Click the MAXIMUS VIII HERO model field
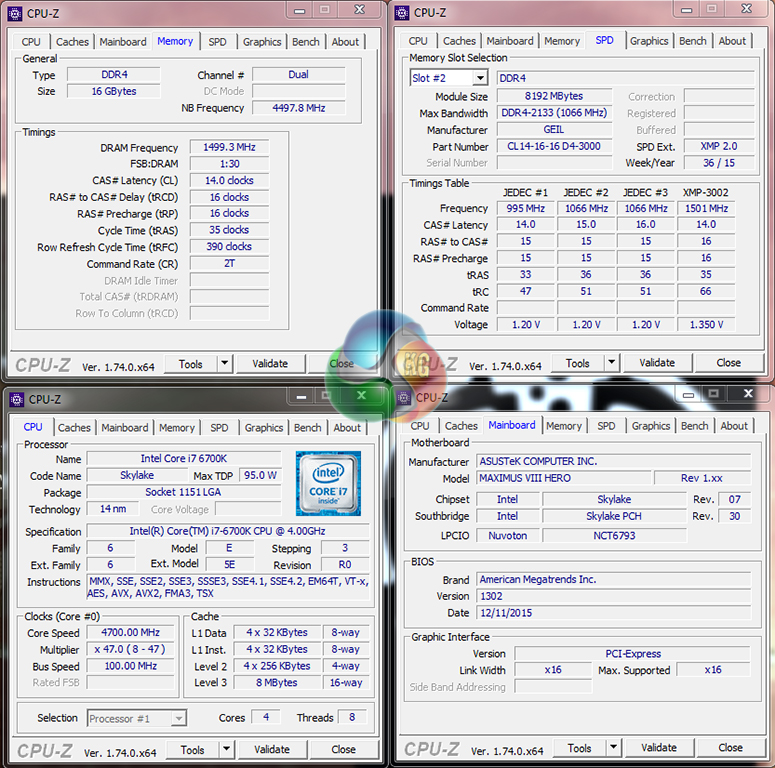This screenshot has height=768, width=775. [563, 478]
